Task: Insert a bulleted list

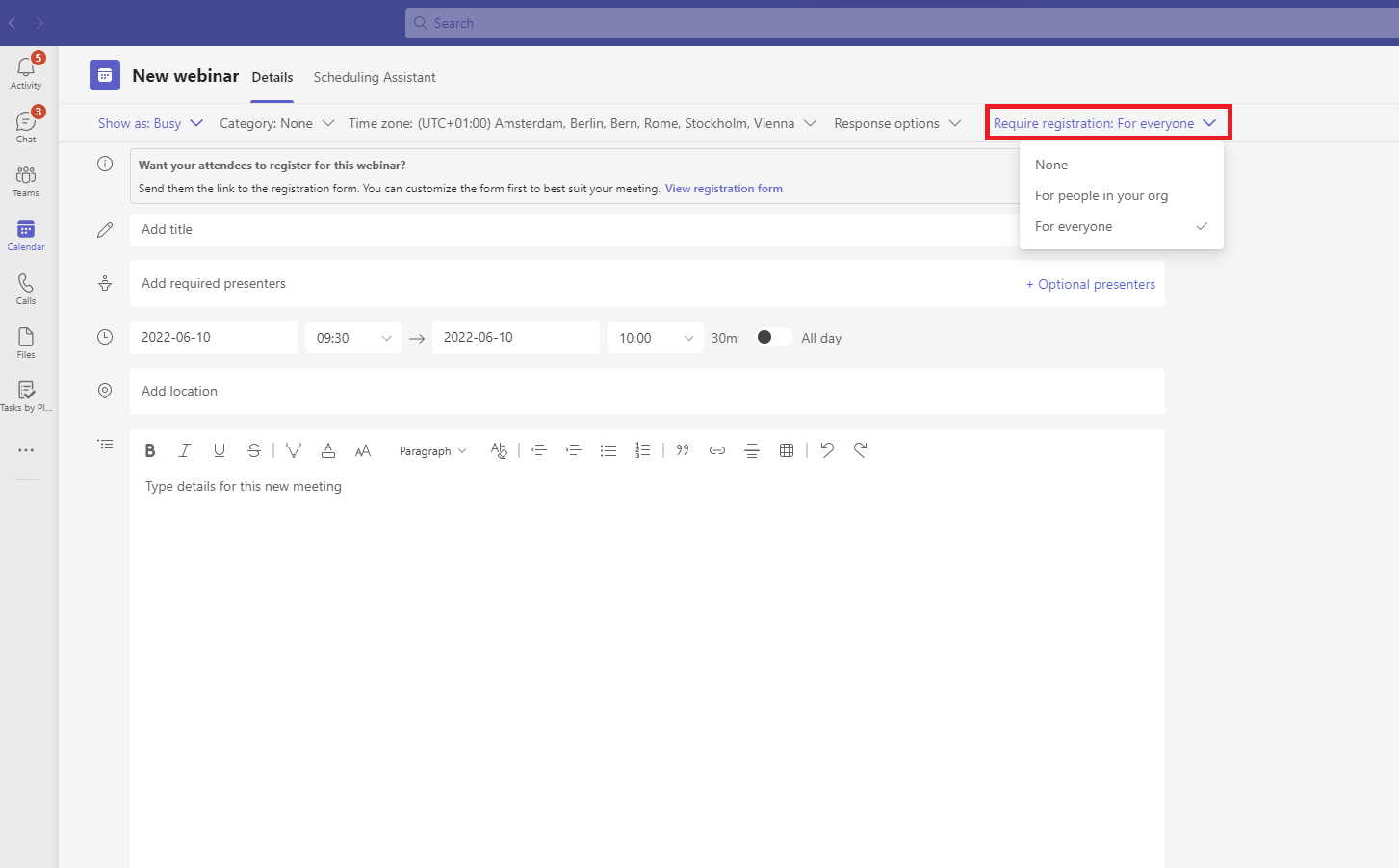Action: click(x=609, y=450)
